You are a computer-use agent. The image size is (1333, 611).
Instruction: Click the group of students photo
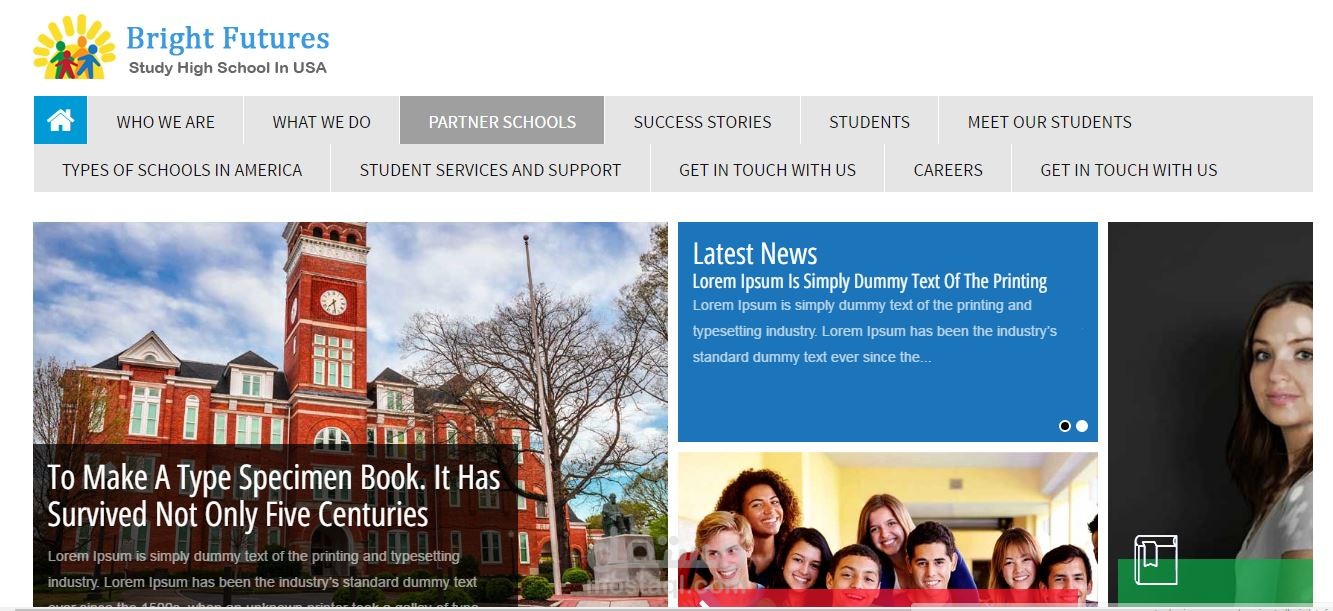coord(888,529)
